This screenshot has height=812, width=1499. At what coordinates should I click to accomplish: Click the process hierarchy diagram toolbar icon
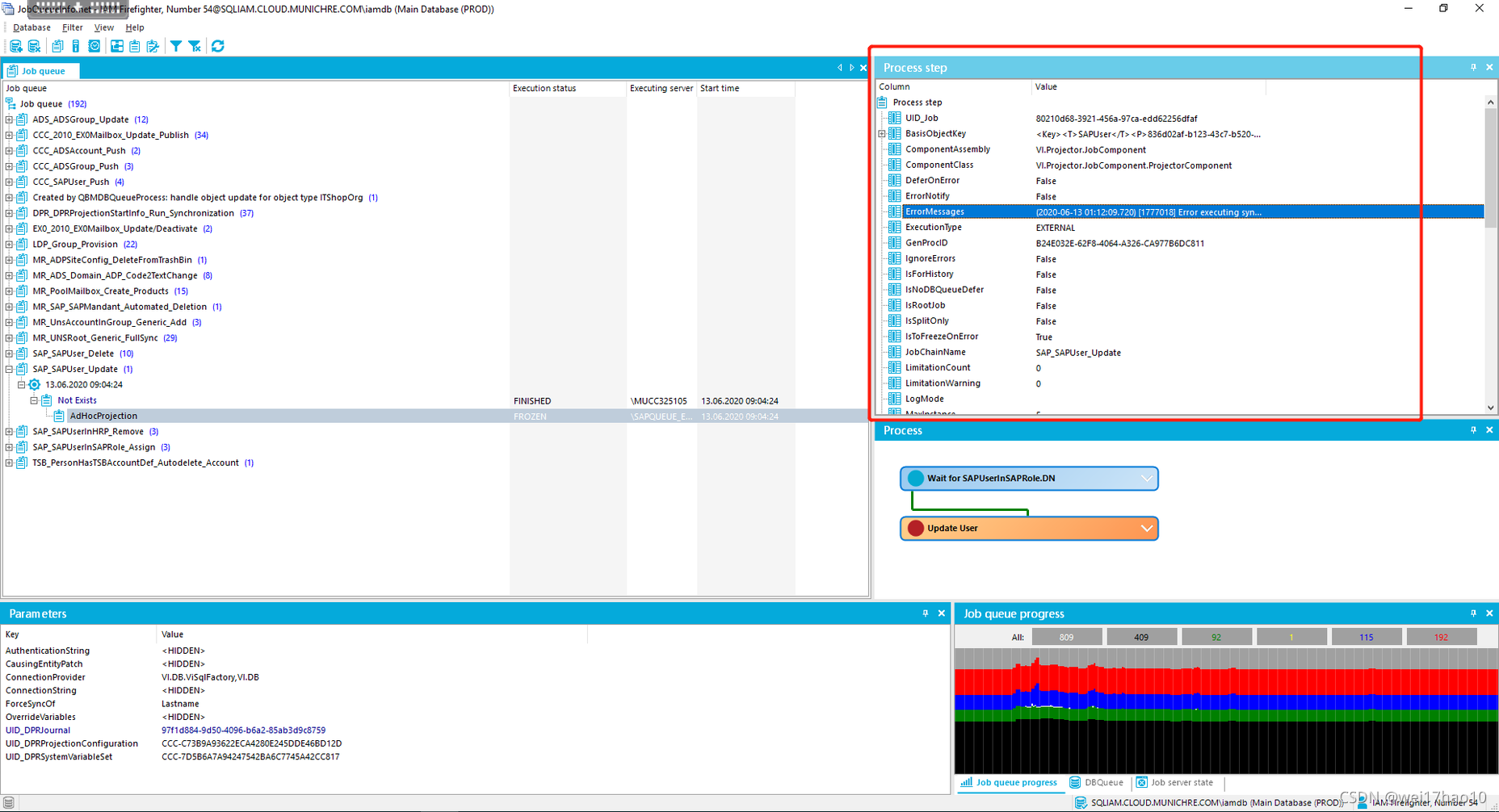point(117,46)
